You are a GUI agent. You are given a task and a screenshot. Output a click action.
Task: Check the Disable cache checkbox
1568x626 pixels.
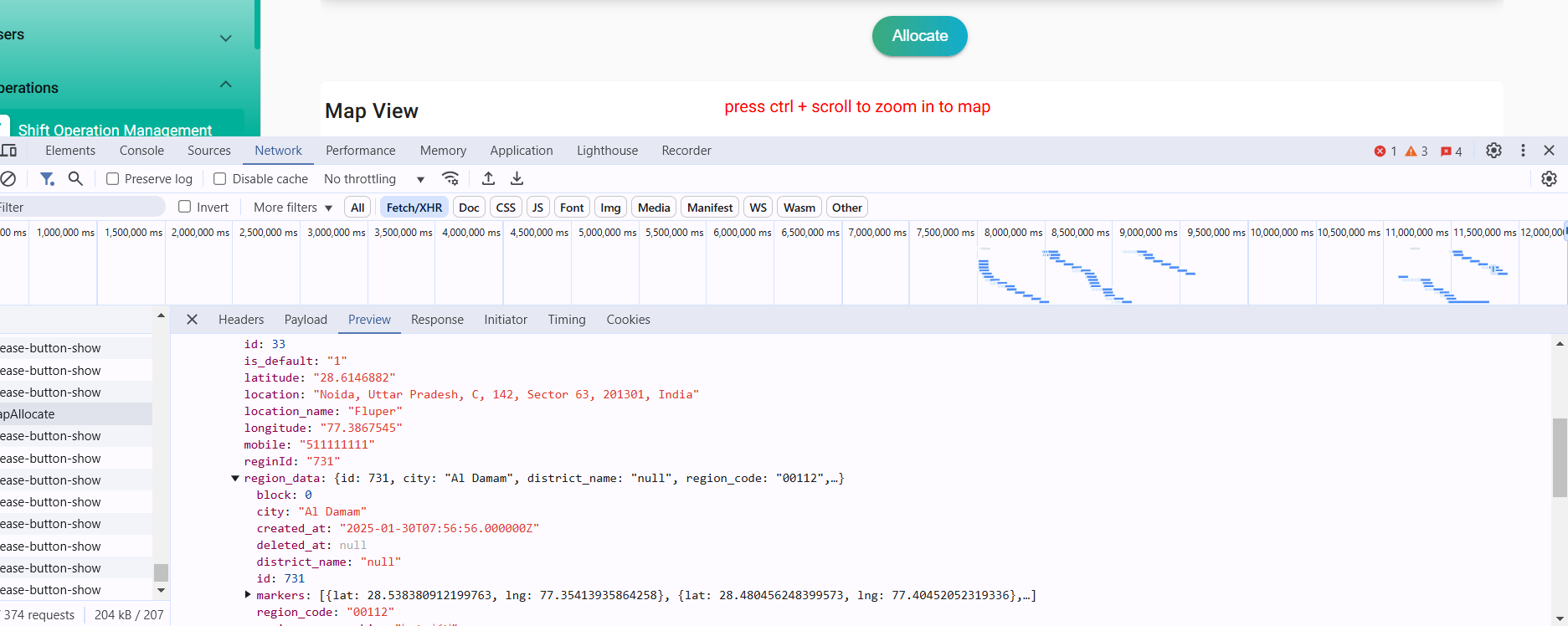(x=220, y=179)
